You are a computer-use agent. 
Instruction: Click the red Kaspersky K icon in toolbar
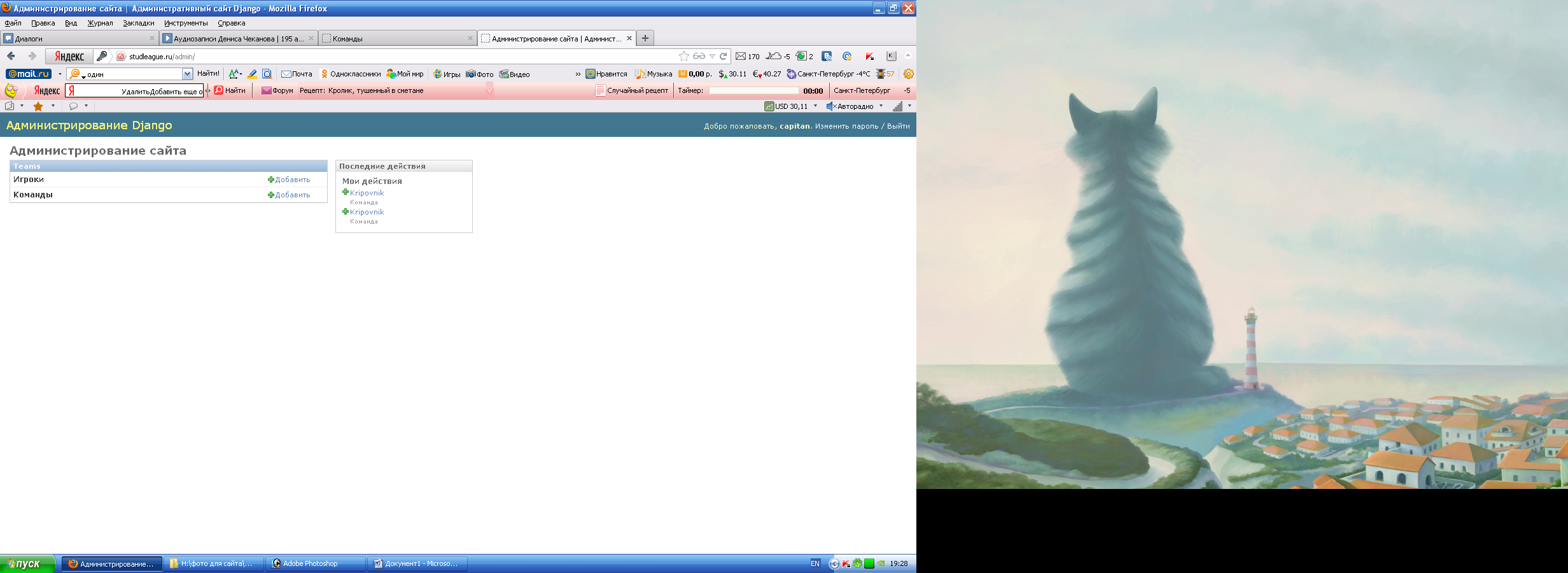click(869, 56)
